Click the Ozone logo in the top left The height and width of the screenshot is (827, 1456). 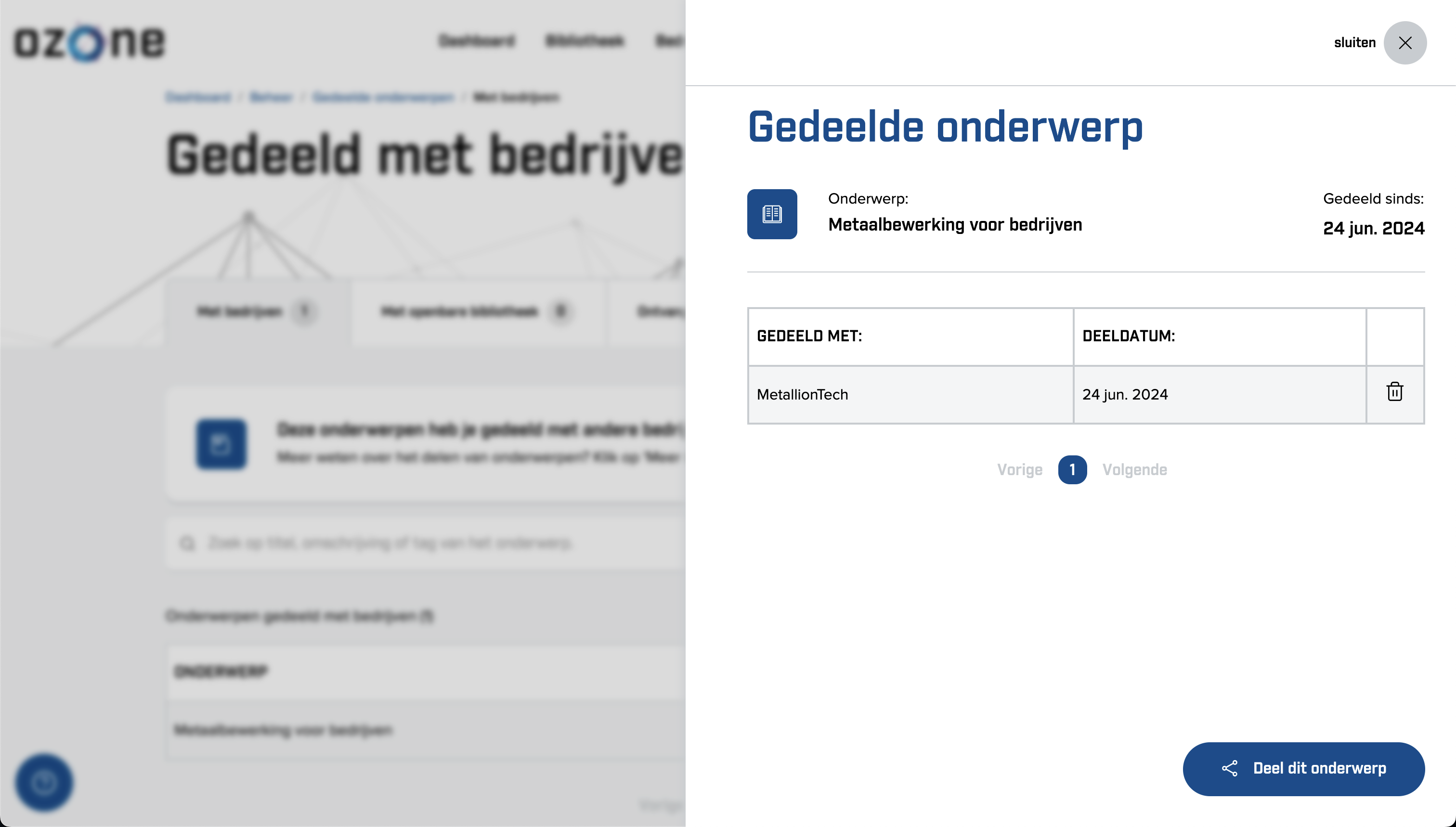[x=90, y=42]
